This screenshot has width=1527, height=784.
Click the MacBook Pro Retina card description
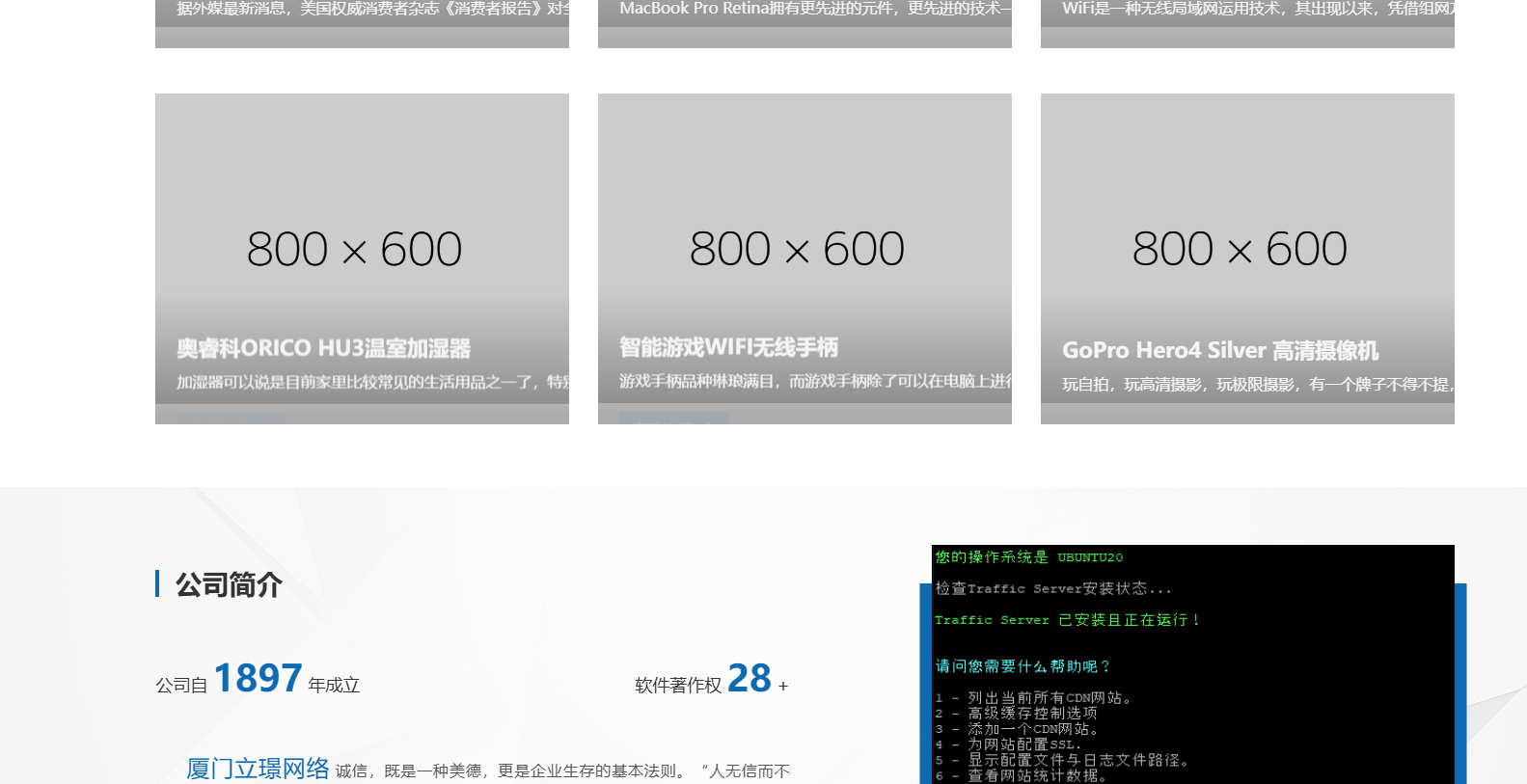point(815,9)
